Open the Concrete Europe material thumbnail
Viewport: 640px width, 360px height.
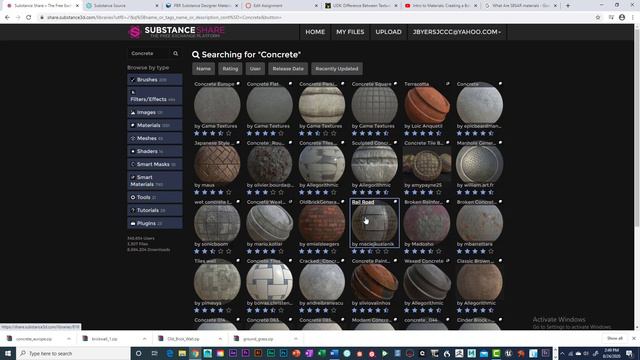pos(217,105)
